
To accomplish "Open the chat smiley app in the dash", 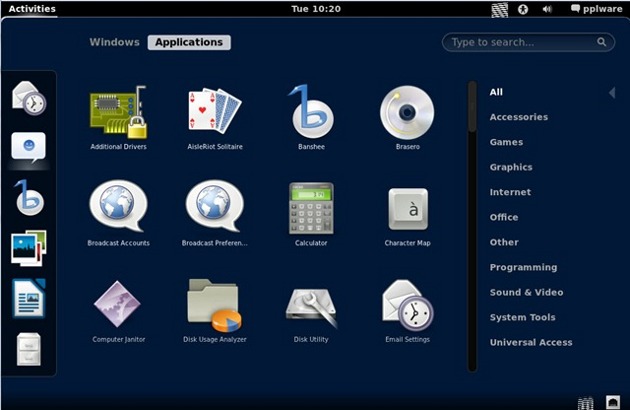I will tap(29, 148).
